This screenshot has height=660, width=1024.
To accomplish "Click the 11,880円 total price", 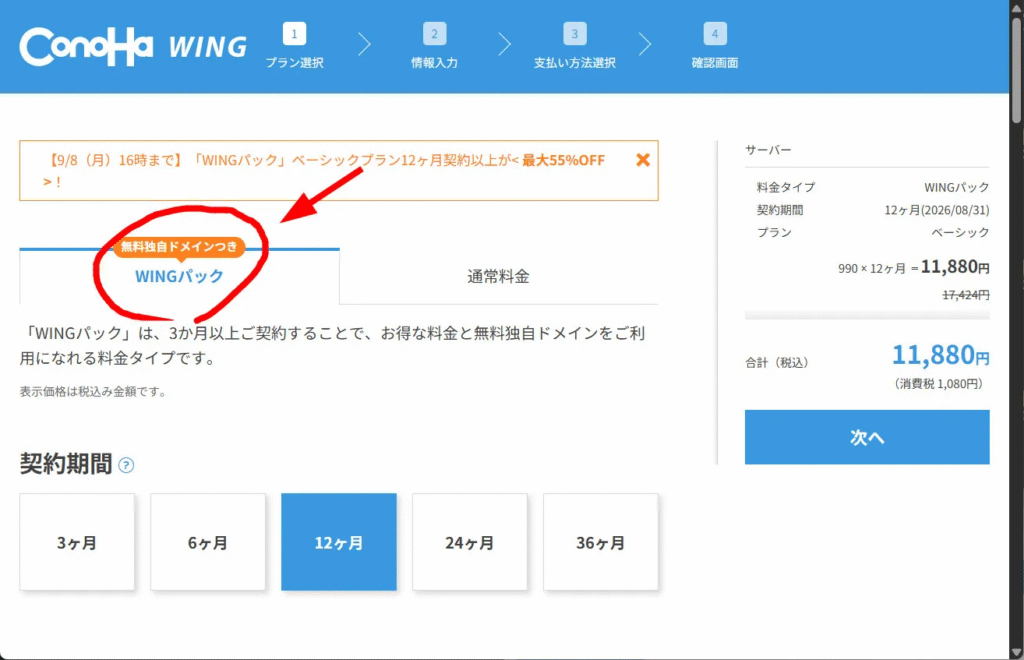I will click(x=940, y=356).
